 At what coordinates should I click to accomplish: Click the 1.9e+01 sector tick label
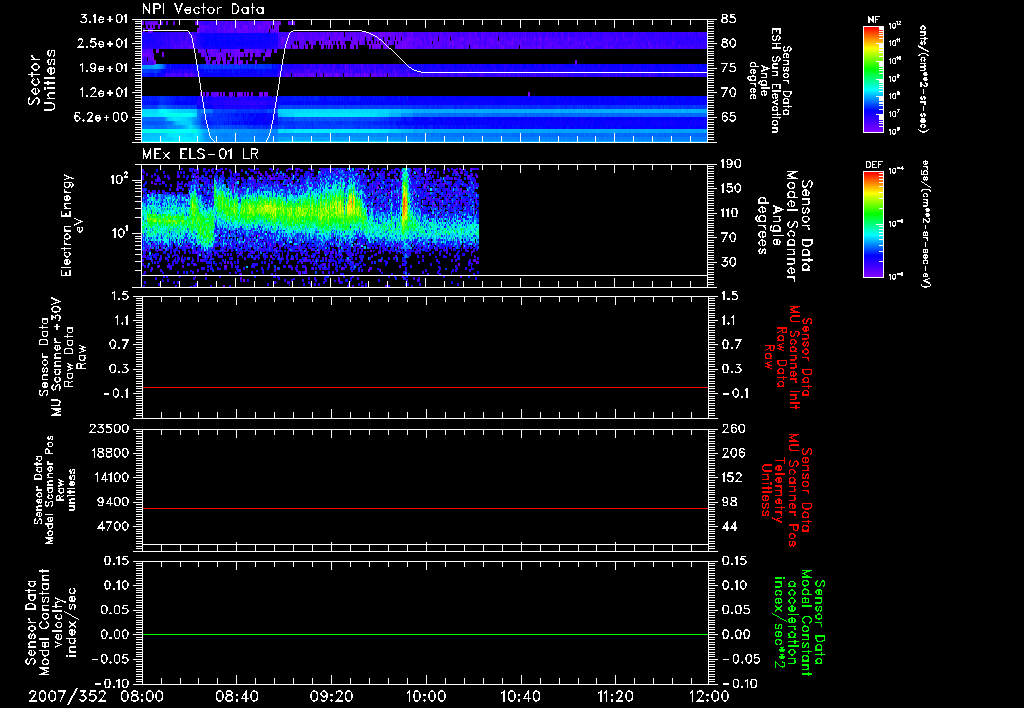104,68
